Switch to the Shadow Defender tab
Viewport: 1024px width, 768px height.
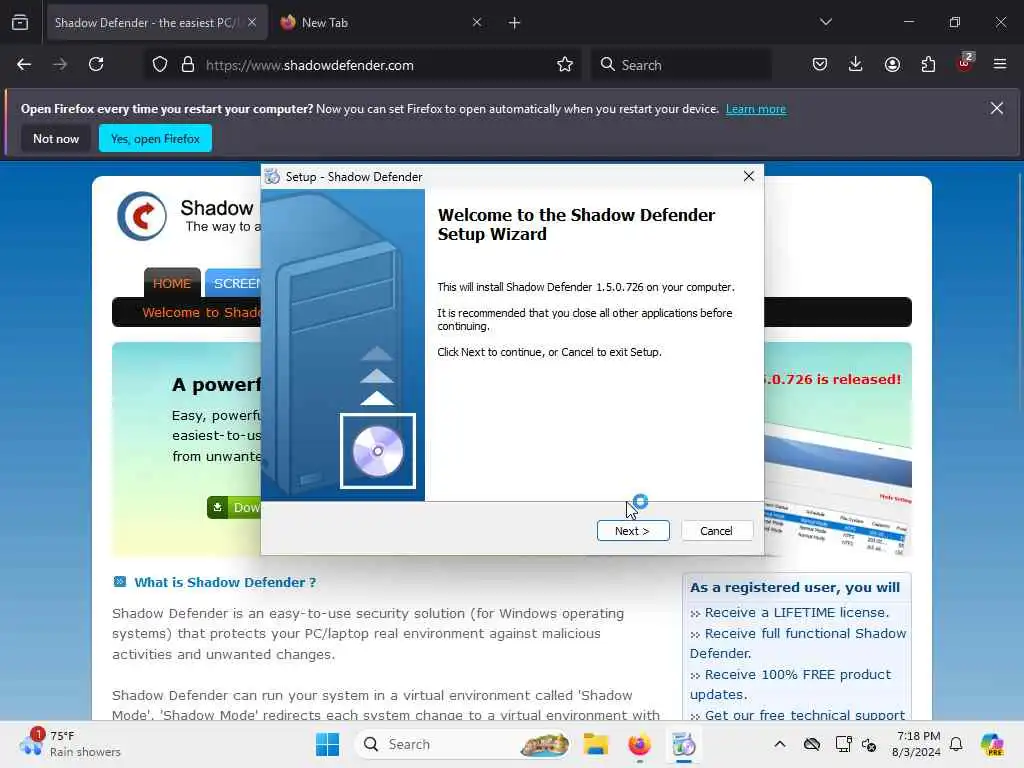(x=146, y=23)
